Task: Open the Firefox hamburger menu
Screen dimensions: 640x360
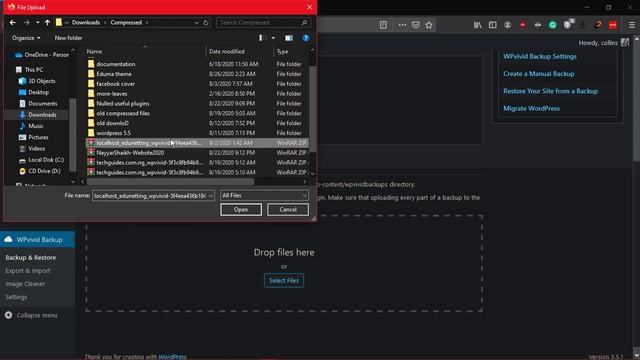Action: pos(631,25)
